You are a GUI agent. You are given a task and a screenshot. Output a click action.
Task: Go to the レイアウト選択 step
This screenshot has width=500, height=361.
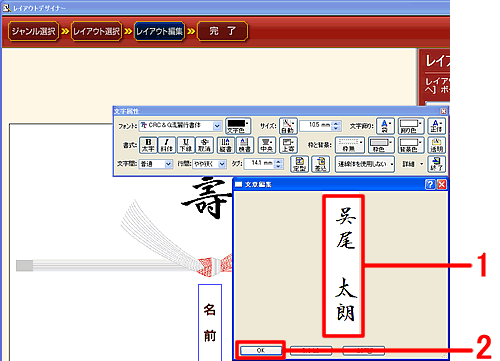point(96,31)
